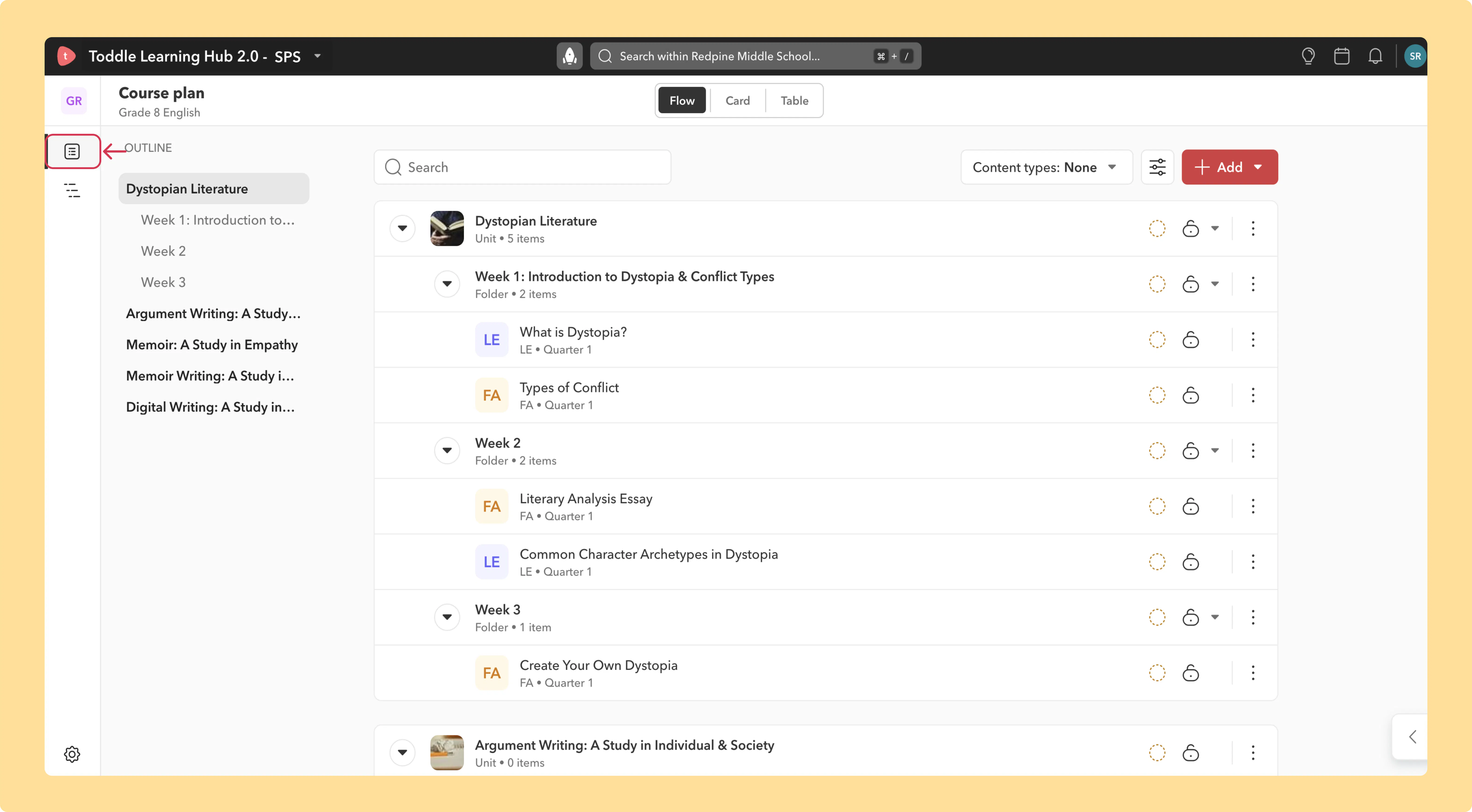Image resolution: width=1472 pixels, height=812 pixels.
Task: Toggle lock for Dystopian Literature unit
Action: coord(1191,229)
